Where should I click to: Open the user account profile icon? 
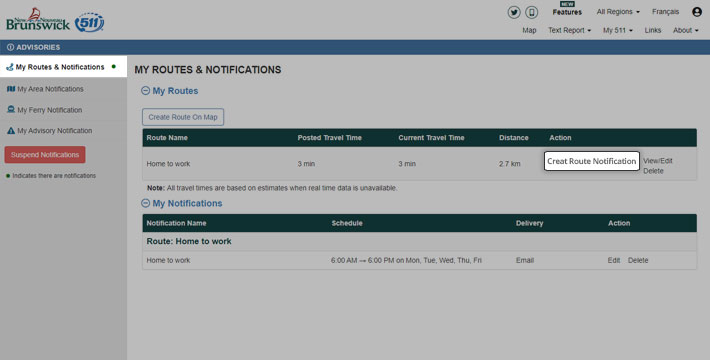697,12
